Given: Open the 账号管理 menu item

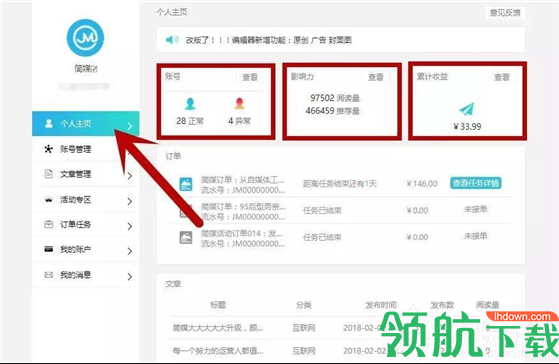Looking at the screenshot, I should (x=86, y=149).
